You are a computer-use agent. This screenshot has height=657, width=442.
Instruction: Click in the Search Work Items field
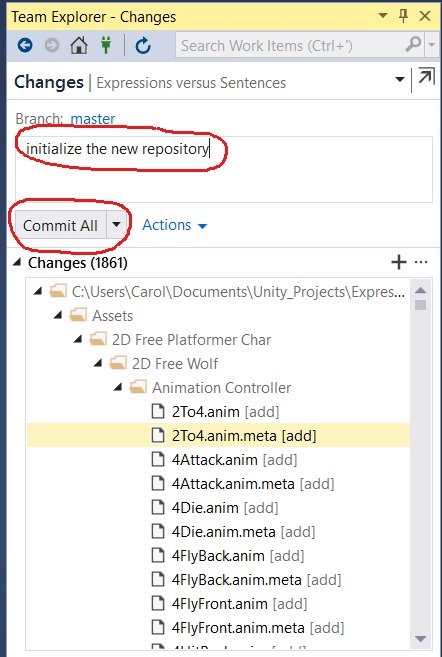290,45
